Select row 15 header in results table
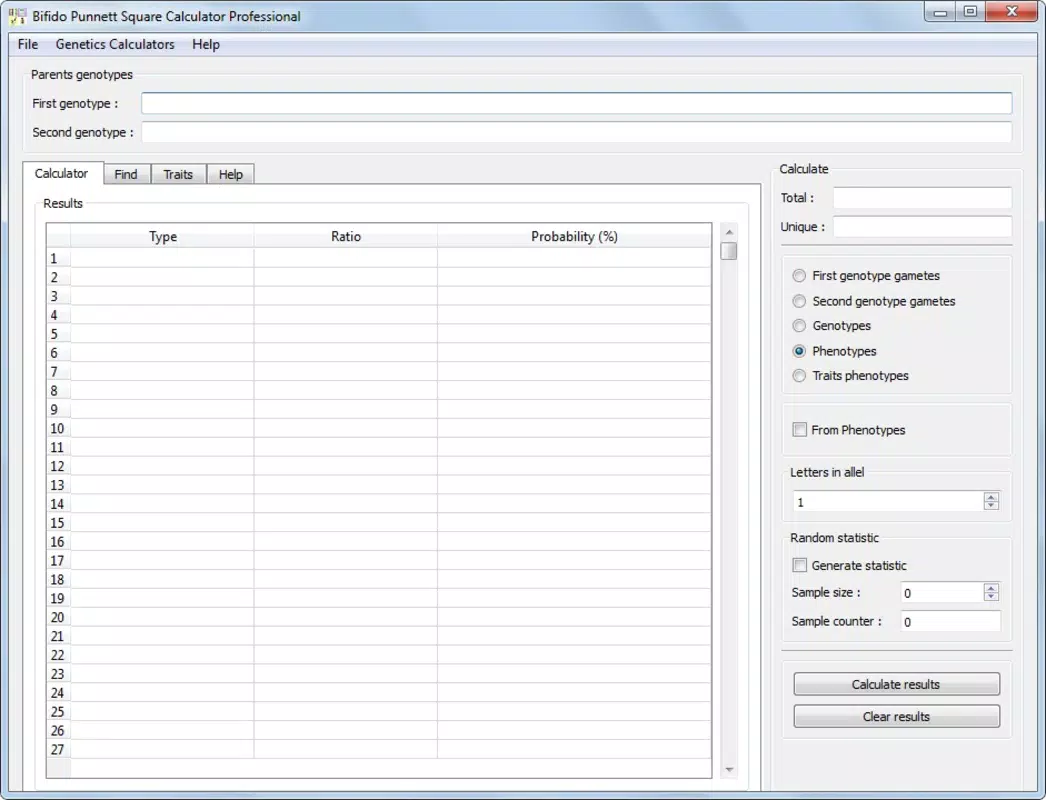1046x800 pixels. click(58, 522)
